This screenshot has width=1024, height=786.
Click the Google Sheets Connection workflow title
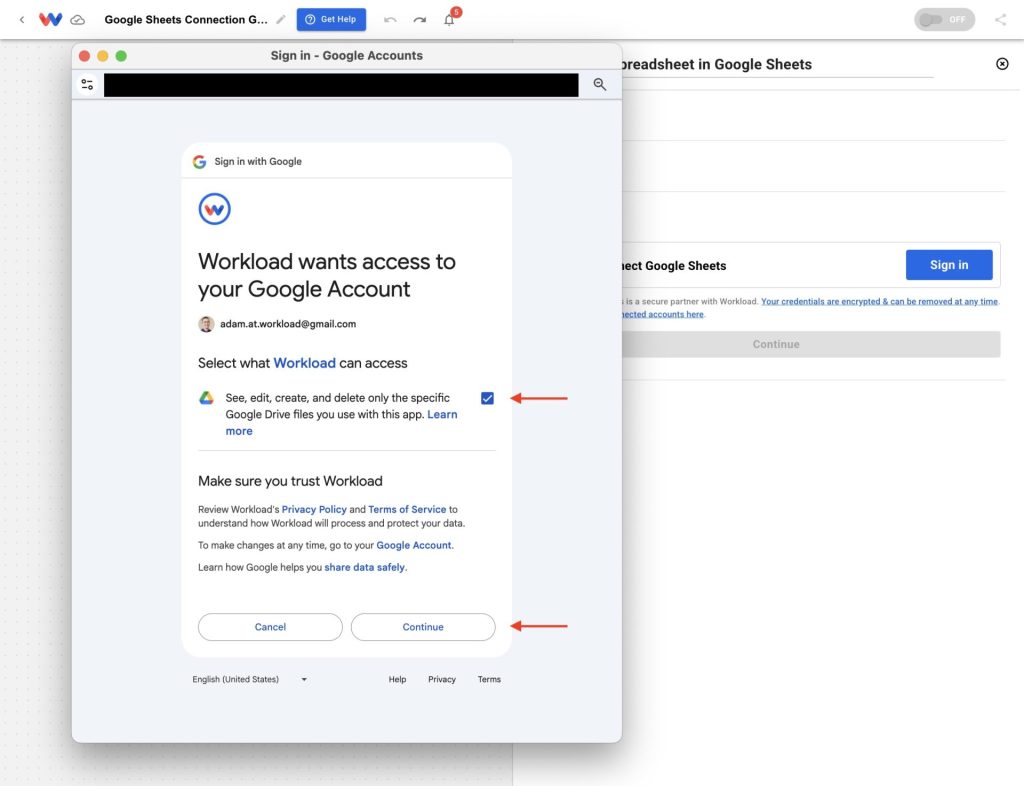pyautogui.click(x=186, y=20)
